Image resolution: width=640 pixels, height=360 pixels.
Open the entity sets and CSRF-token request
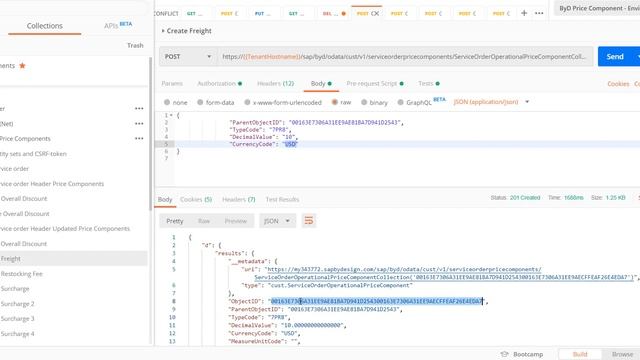[33, 154]
